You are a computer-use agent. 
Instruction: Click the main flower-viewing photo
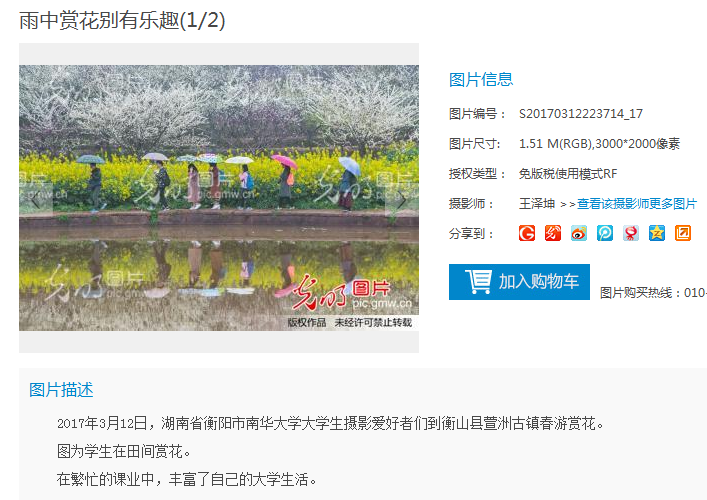coord(219,198)
